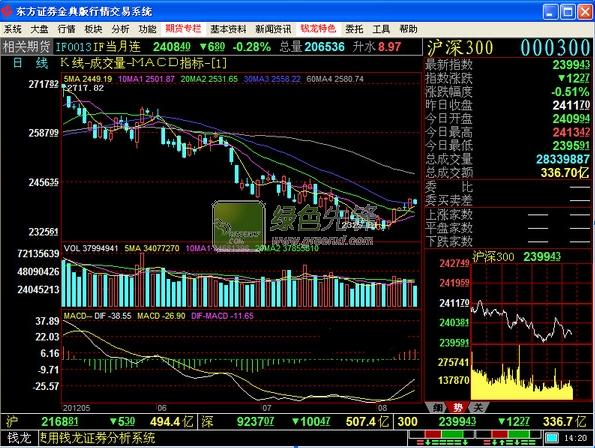Click the 5MA moving average legend
The height and width of the screenshot is (448, 595).
pos(88,79)
